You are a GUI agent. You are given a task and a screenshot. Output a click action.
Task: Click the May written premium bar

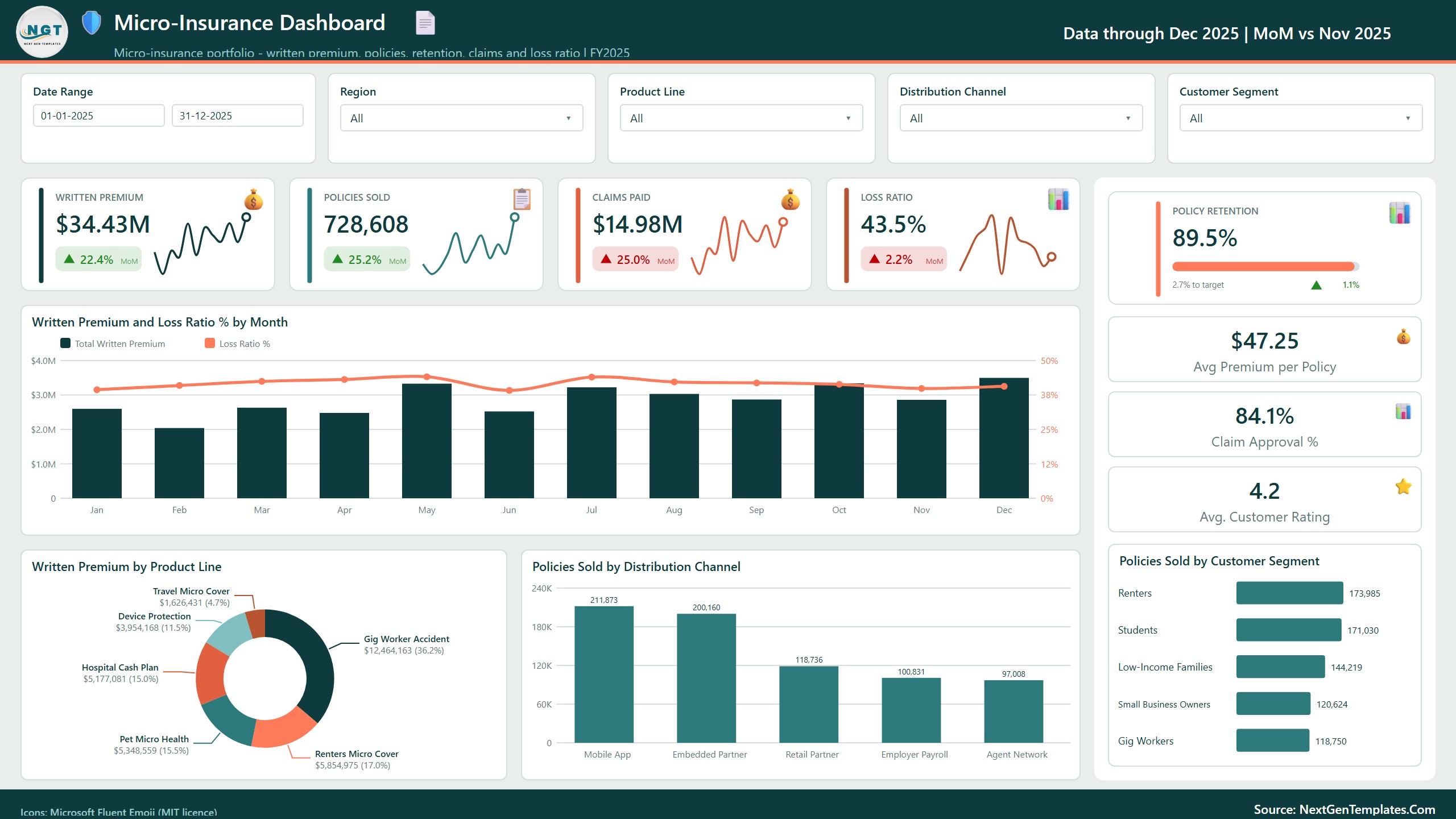[427, 441]
